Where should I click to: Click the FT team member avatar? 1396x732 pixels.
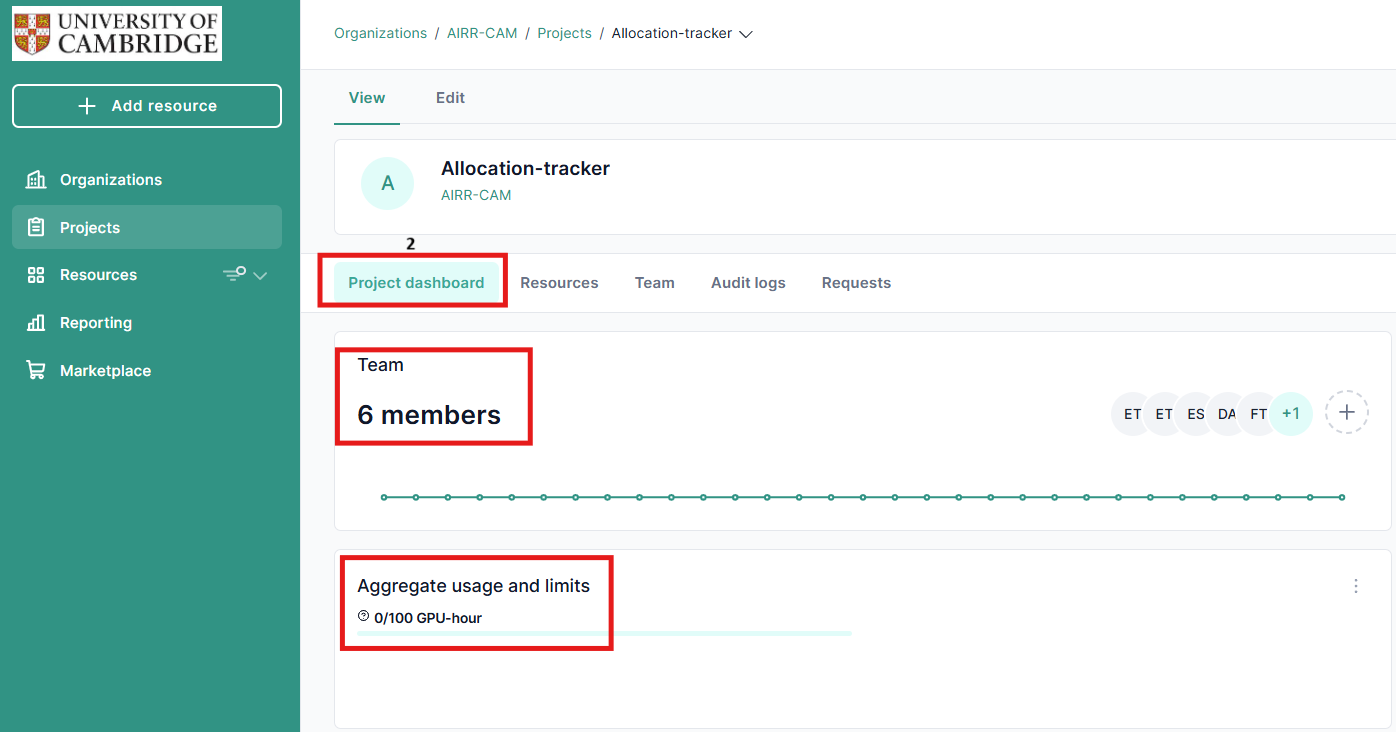coord(1257,414)
